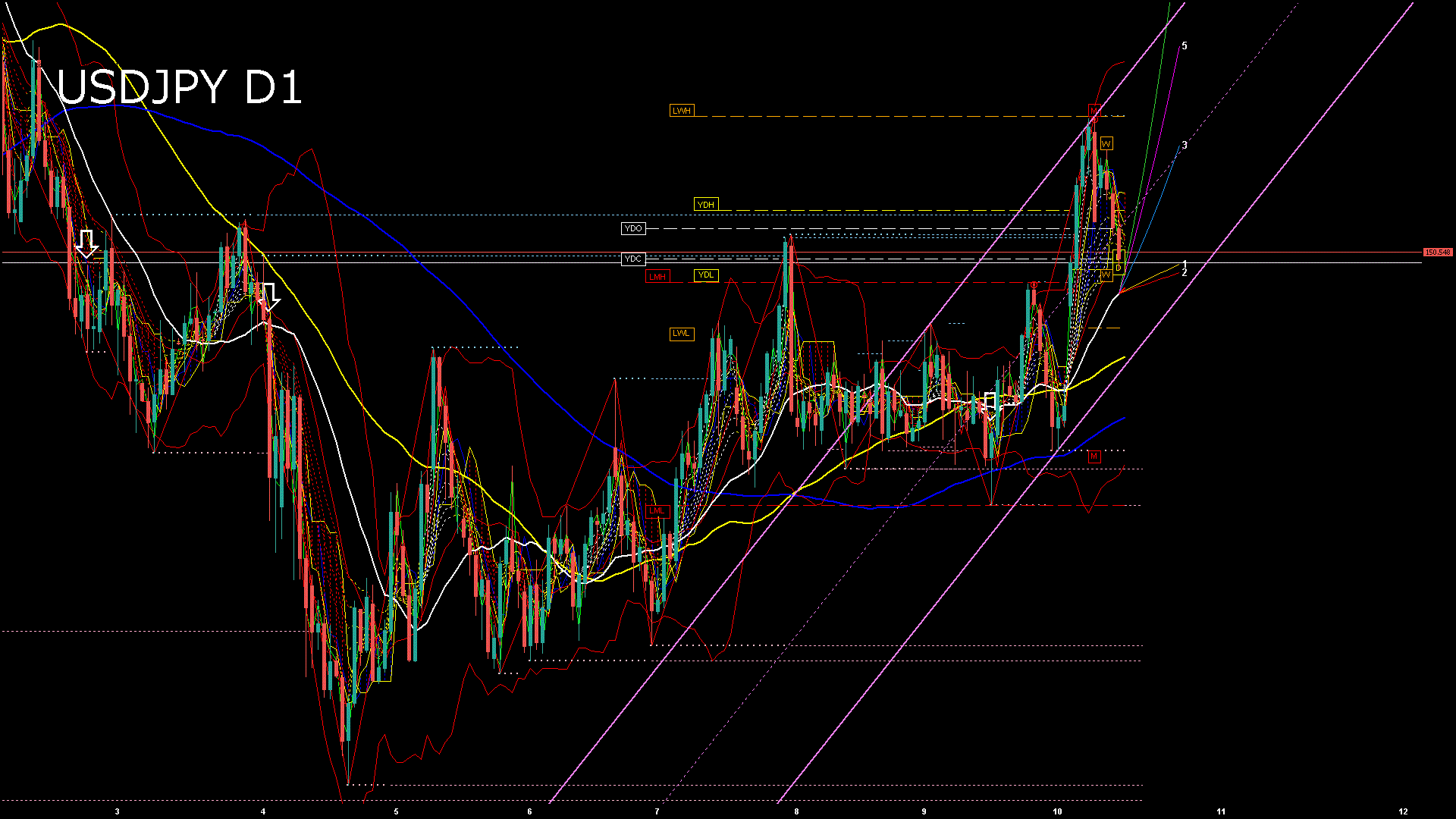Image resolution: width=1456 pixels, height=819 pixels.
Task: Click projection line label 3
Action: pyautogui.click(x=1185, y=146)
